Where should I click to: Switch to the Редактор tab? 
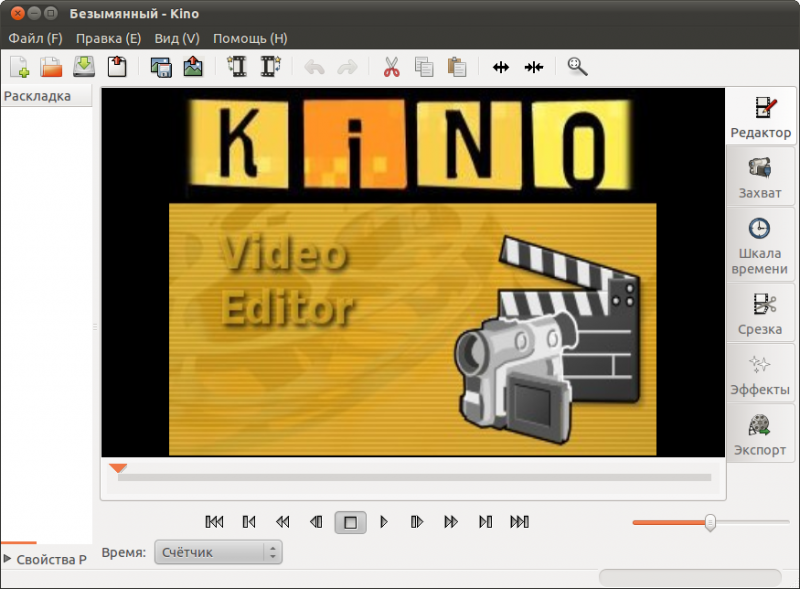click(x=760, y=117)
